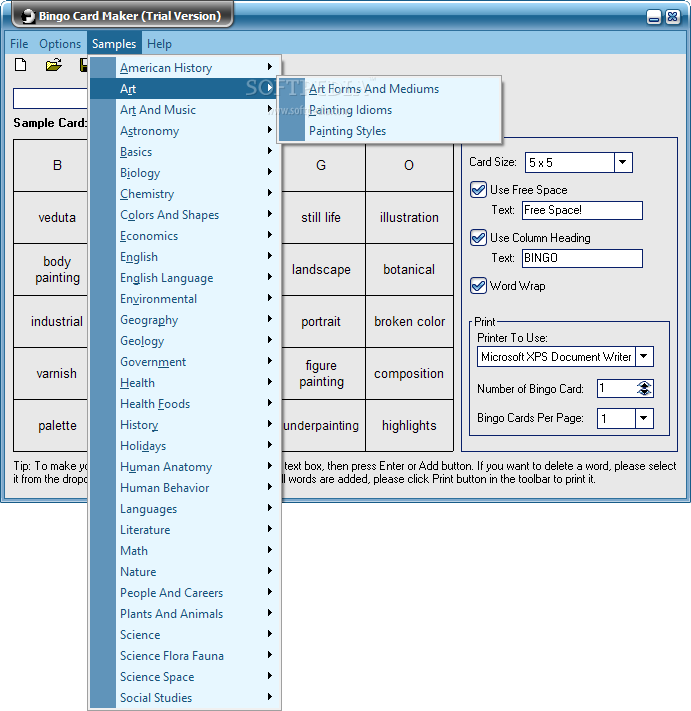
Task: Click the column heading BINGO text field
Action: (582, 259)
